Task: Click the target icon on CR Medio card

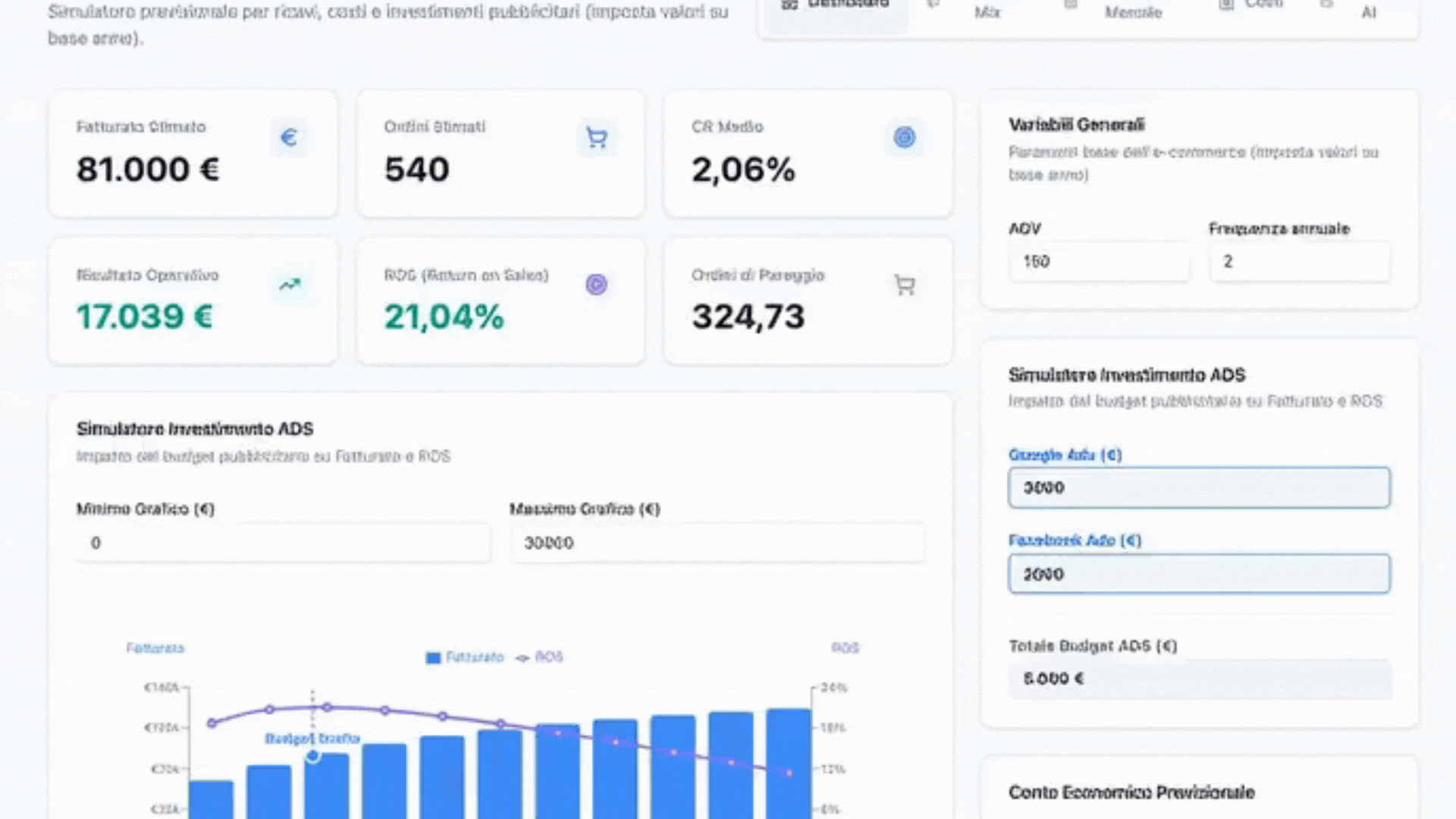Action: pyautogui.click(x=904, y=137)
